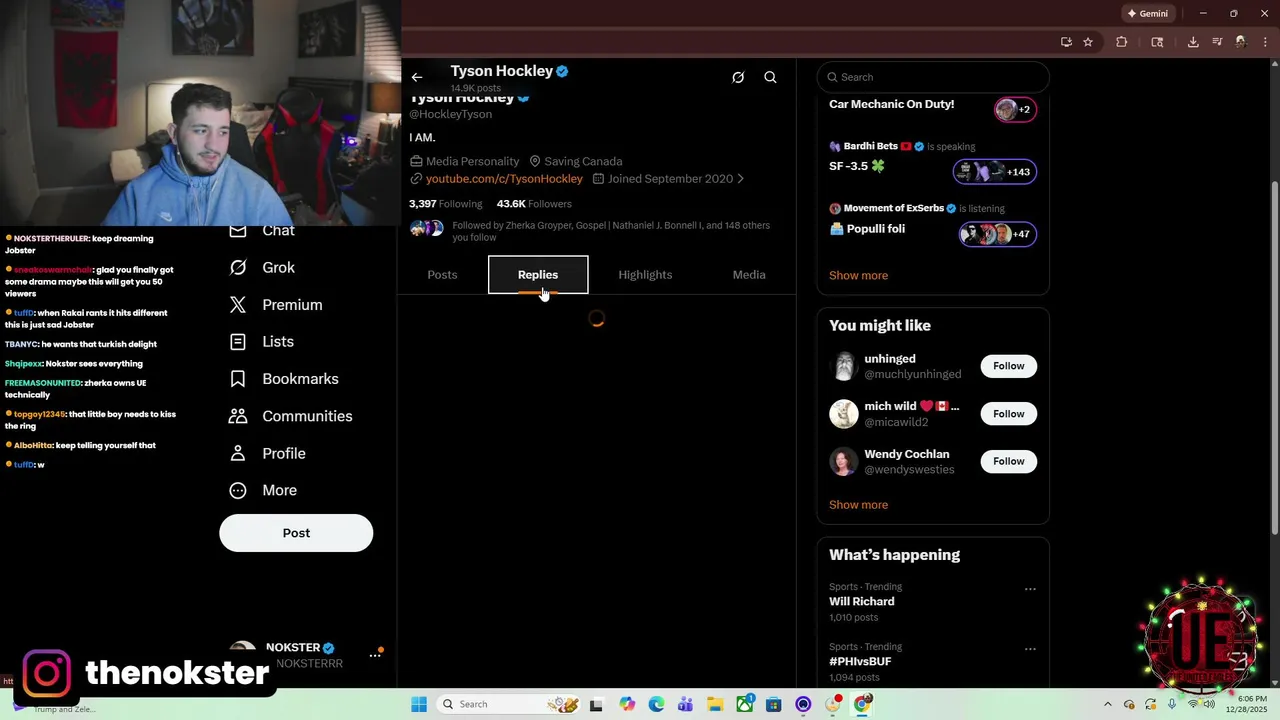Screen dimensions: 1280x720
Task: Go back using the profile back arrow
Action: [417, 77]
